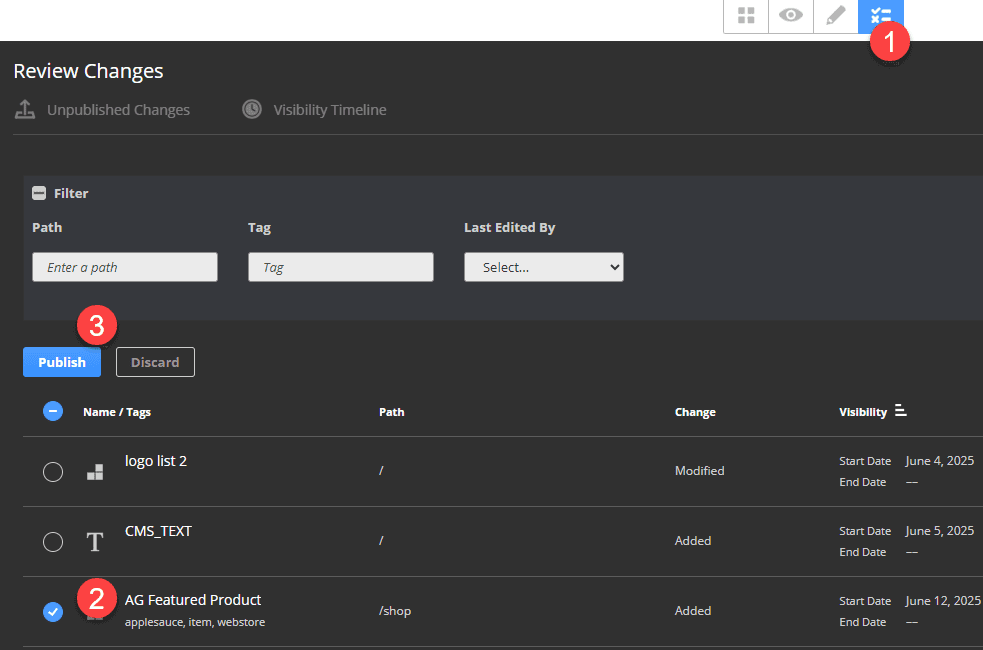Click the CMS_TEXT text type icon
Screen dimensions: 983x650
(95, 542)
